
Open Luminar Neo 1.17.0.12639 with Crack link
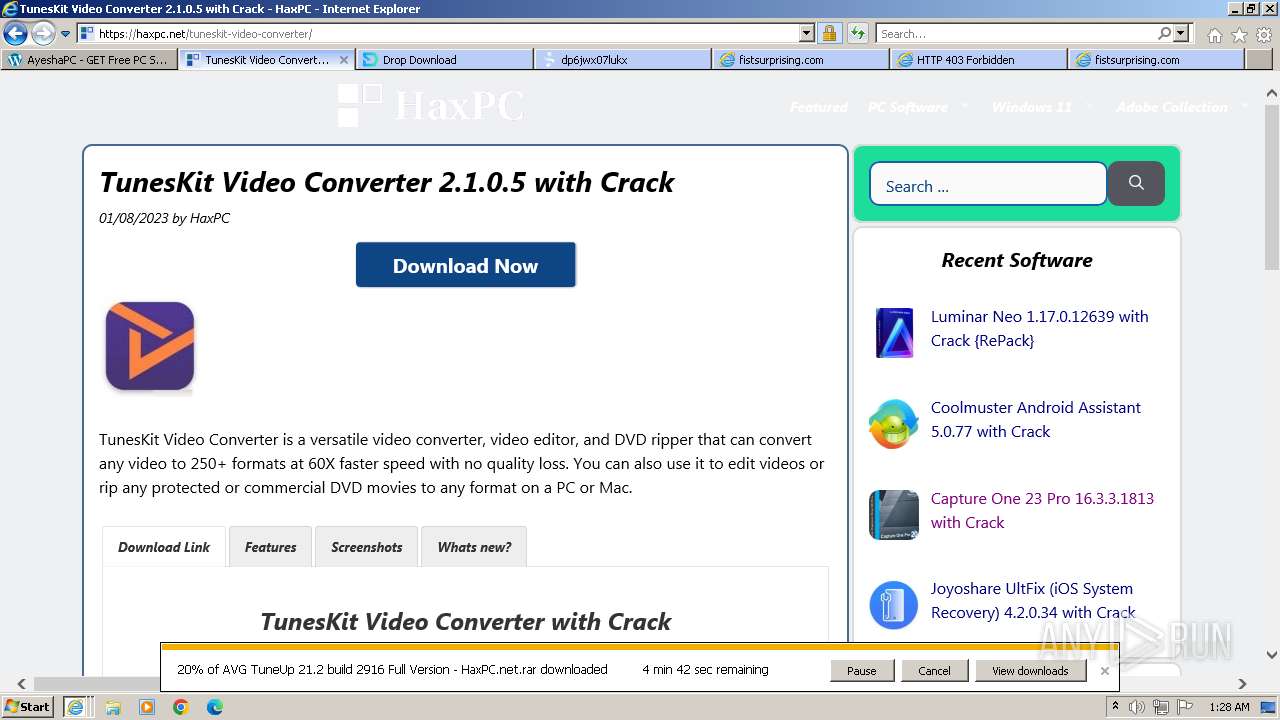(1040, 328)
